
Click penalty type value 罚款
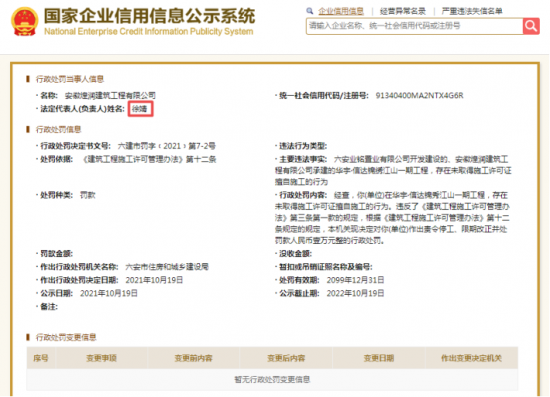point(88,195)
